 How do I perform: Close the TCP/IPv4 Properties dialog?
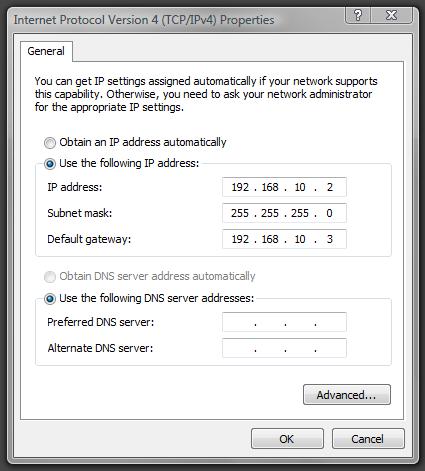point(392,15)
